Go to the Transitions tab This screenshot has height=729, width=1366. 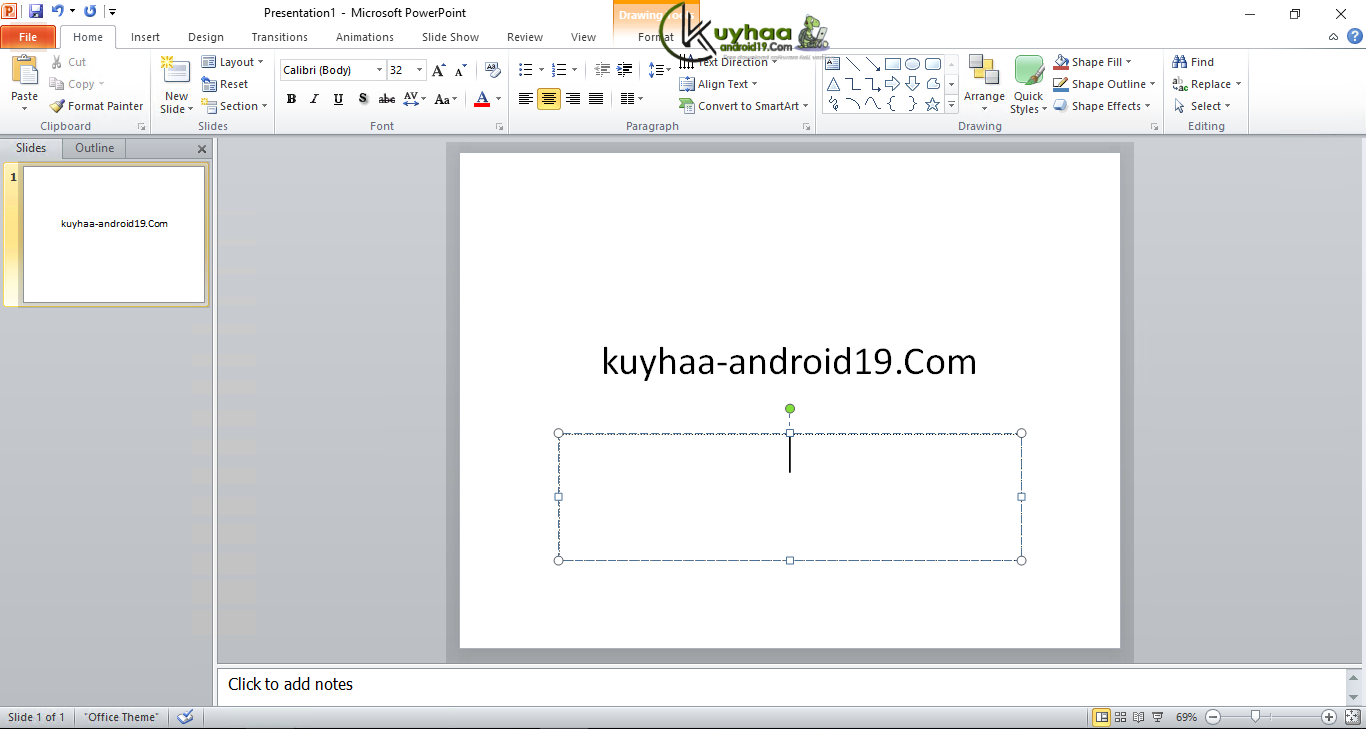tap(280, 37)
